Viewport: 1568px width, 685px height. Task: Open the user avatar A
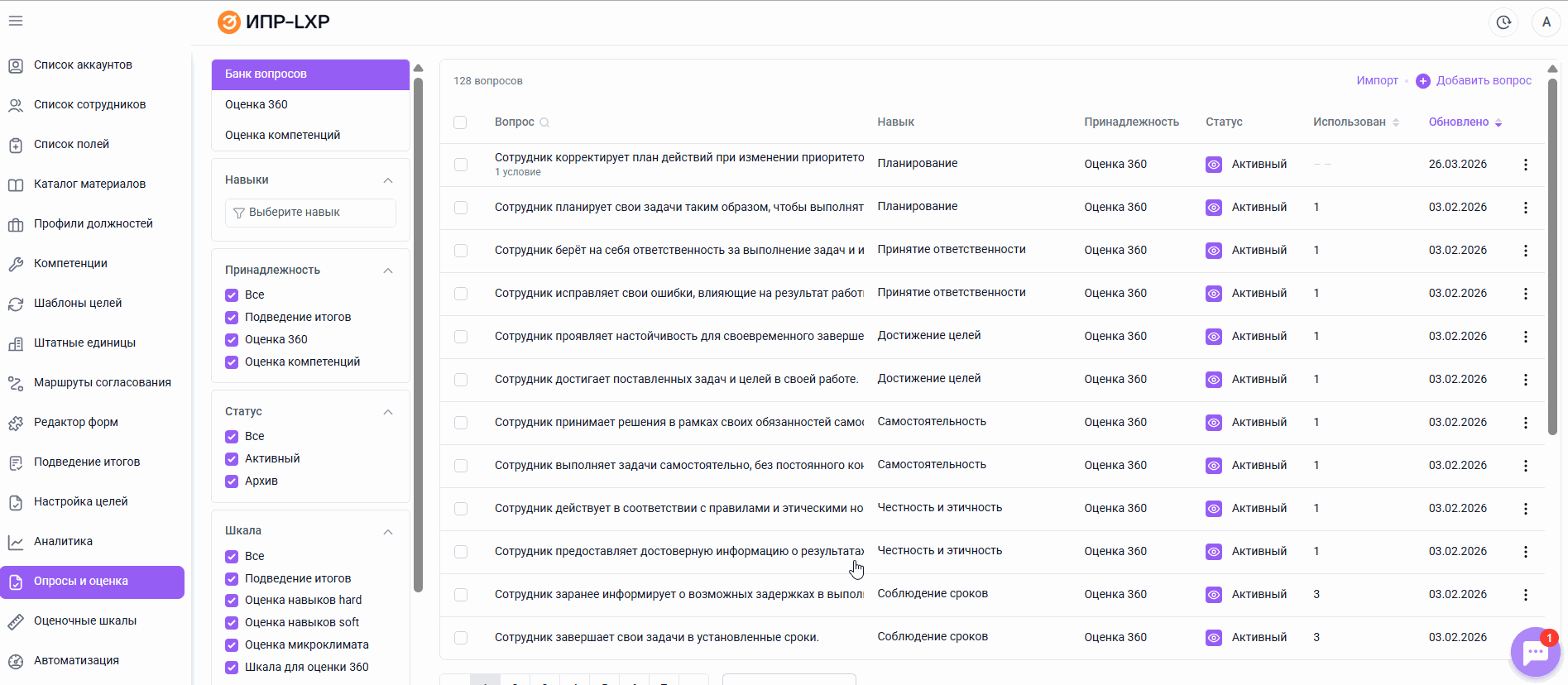[1546, 22]
